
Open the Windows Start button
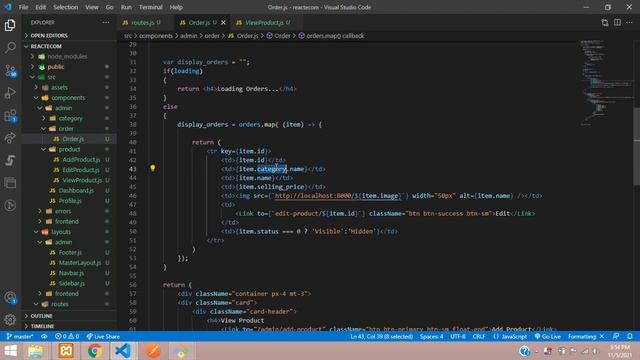point(10,351)
